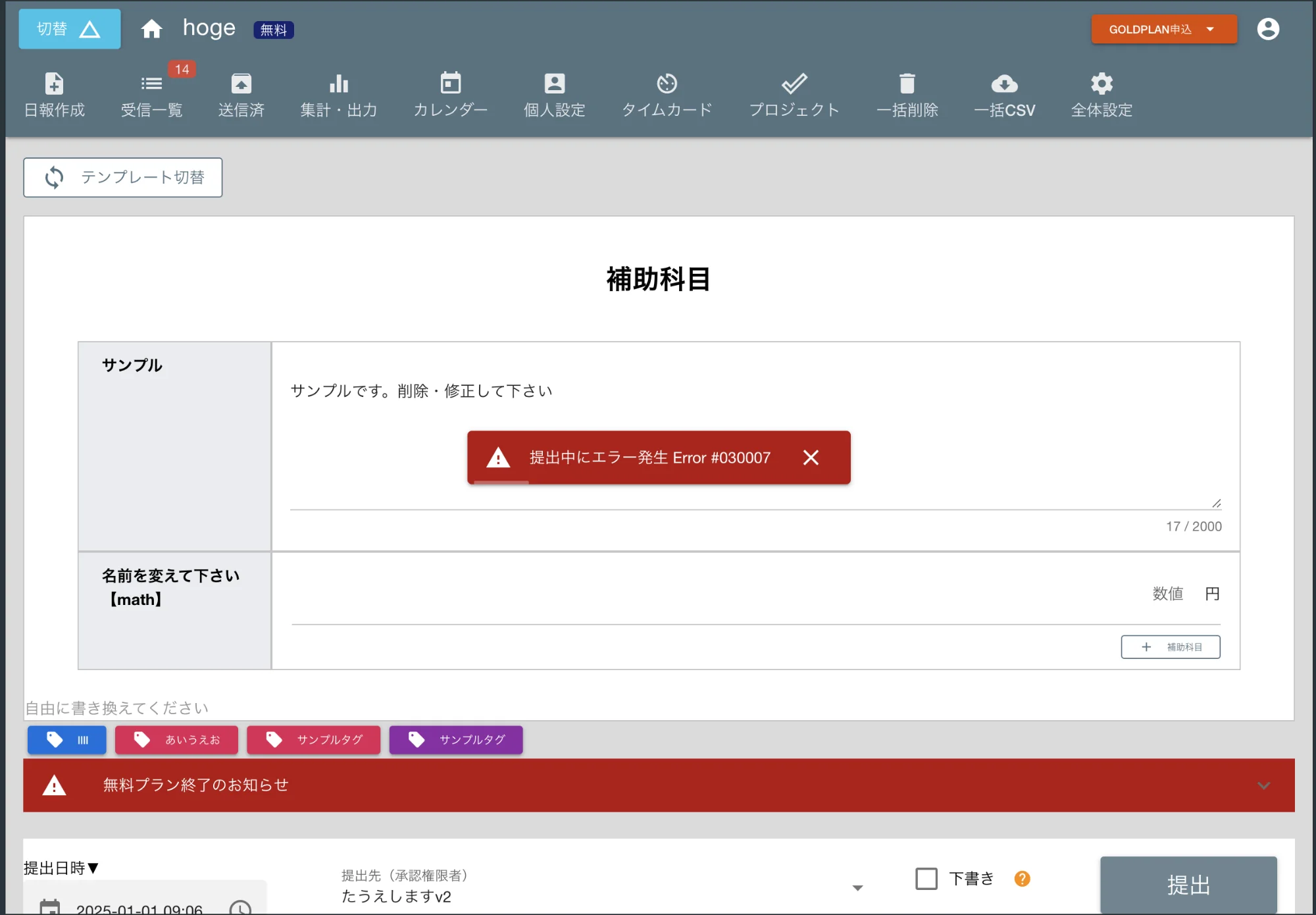Dismiss the Error #030007 toast message
1316x915 pixels.
[x=811, y=457]
